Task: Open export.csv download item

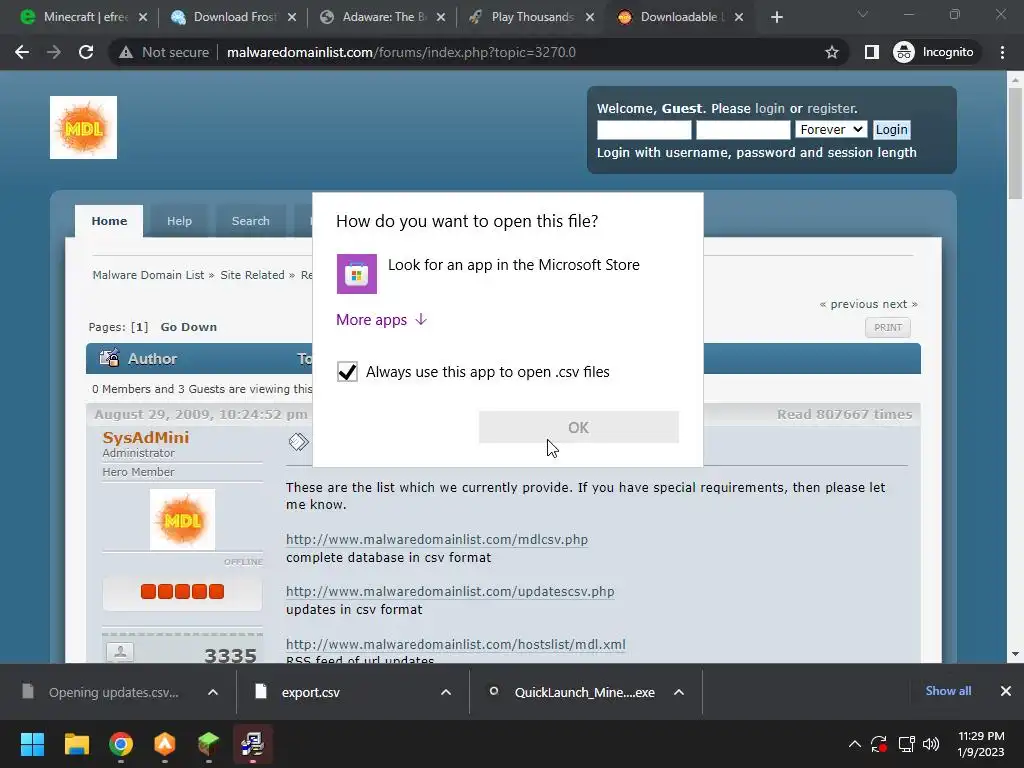Action: tap(310, 692)
